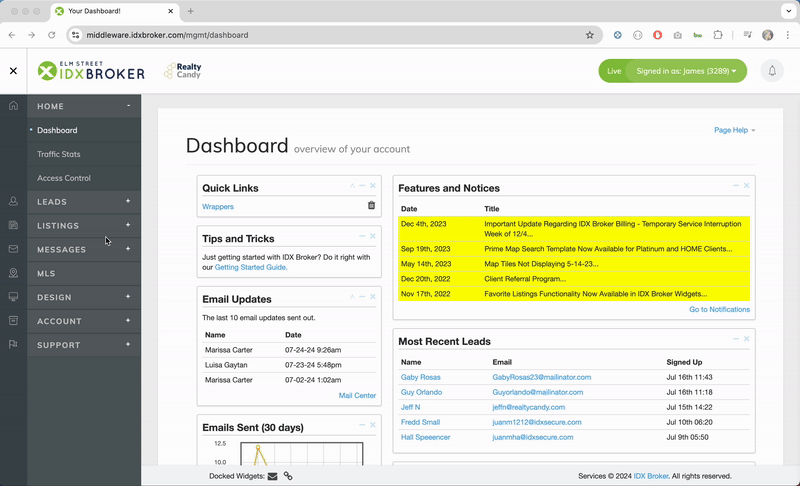Open the MLS menu item
The image size is (800, 486).
[x=46, y=273]
